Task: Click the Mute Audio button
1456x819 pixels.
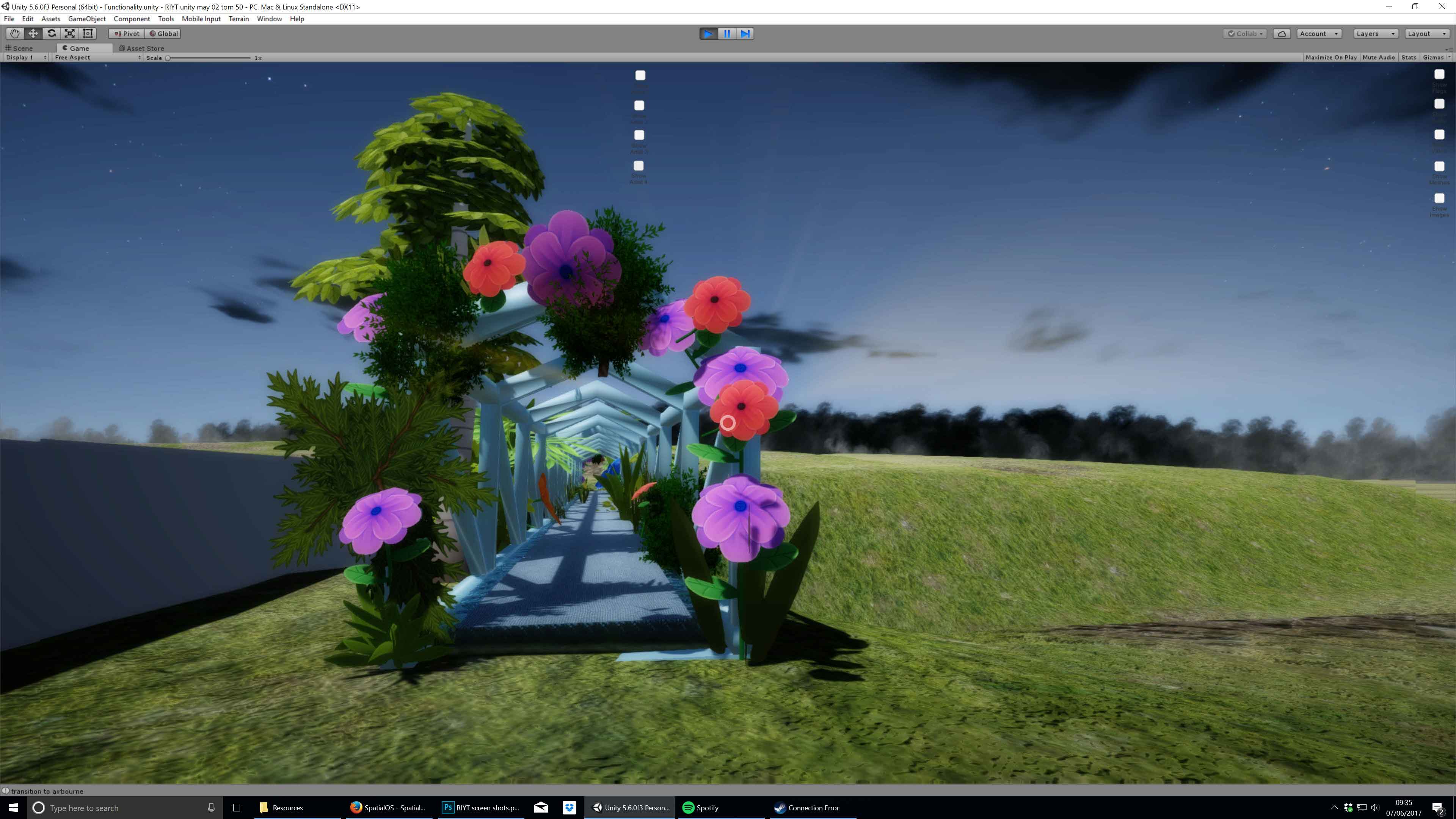Action: click(x=1378, y=58)
